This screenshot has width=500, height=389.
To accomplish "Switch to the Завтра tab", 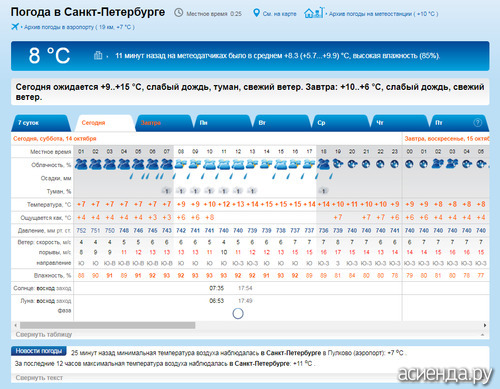I will pyautogui.click(x=163, y=123).
